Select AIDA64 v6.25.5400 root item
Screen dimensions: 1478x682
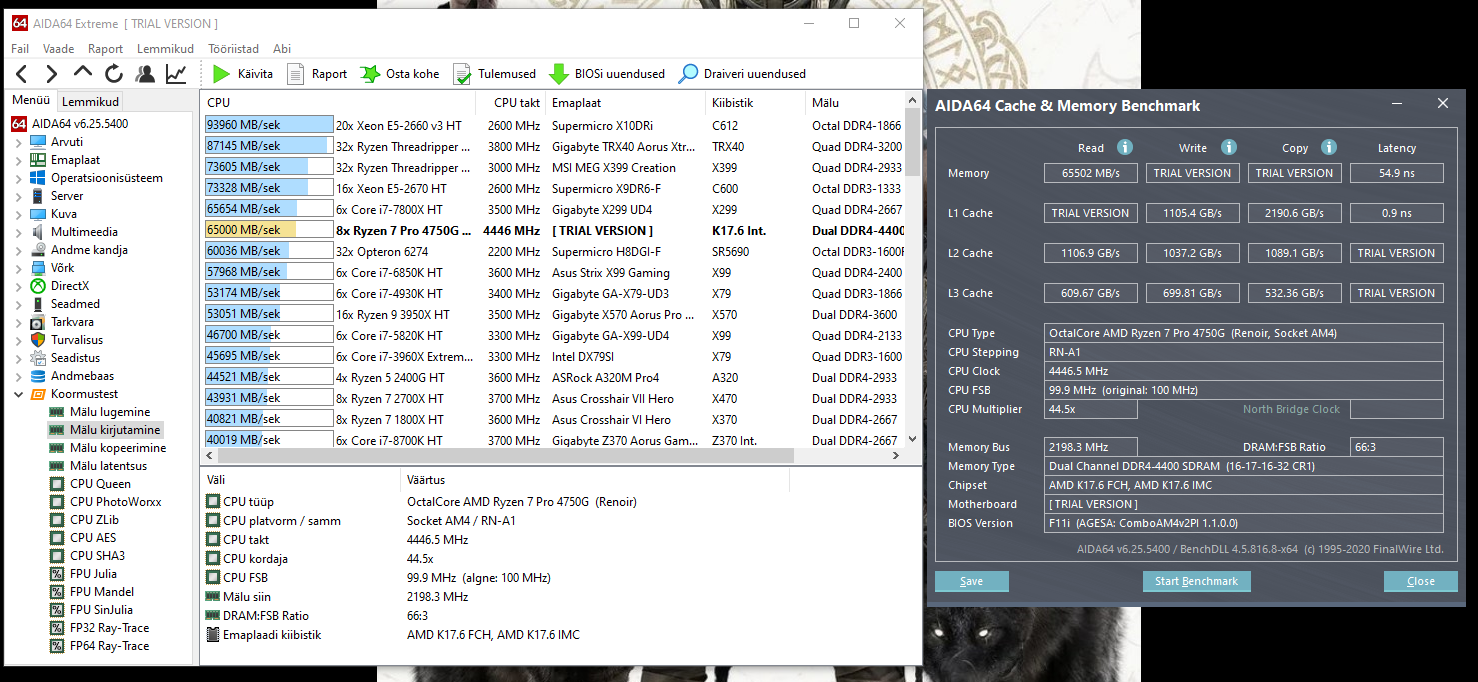point(79,124)
